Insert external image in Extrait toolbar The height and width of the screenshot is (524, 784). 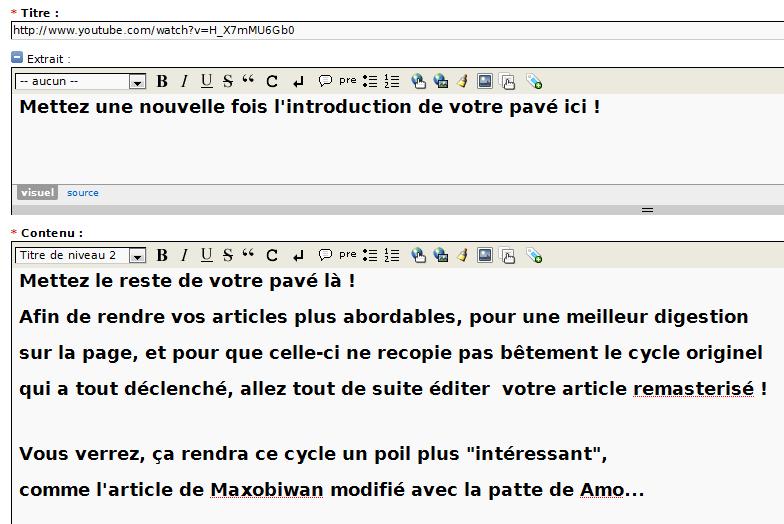tap(440, 81)
